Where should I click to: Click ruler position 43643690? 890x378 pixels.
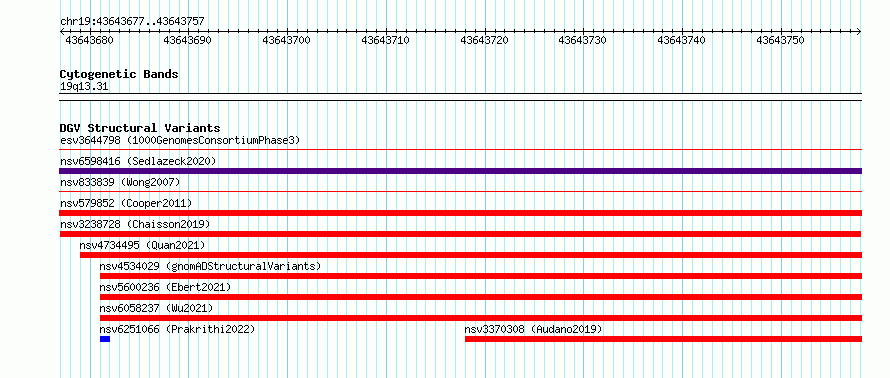tap(187, 40)
